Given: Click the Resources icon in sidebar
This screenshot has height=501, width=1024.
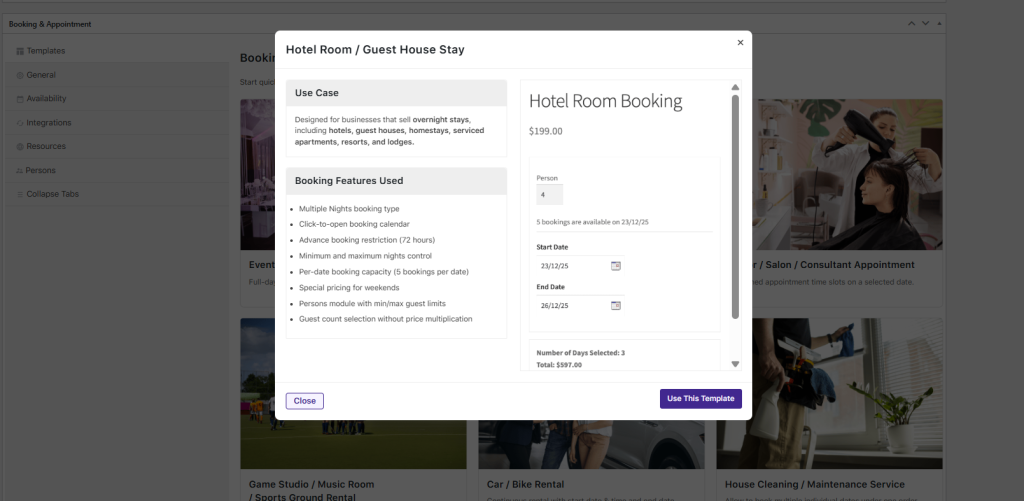Looking at the screenshot, I should tap(20, 146).
